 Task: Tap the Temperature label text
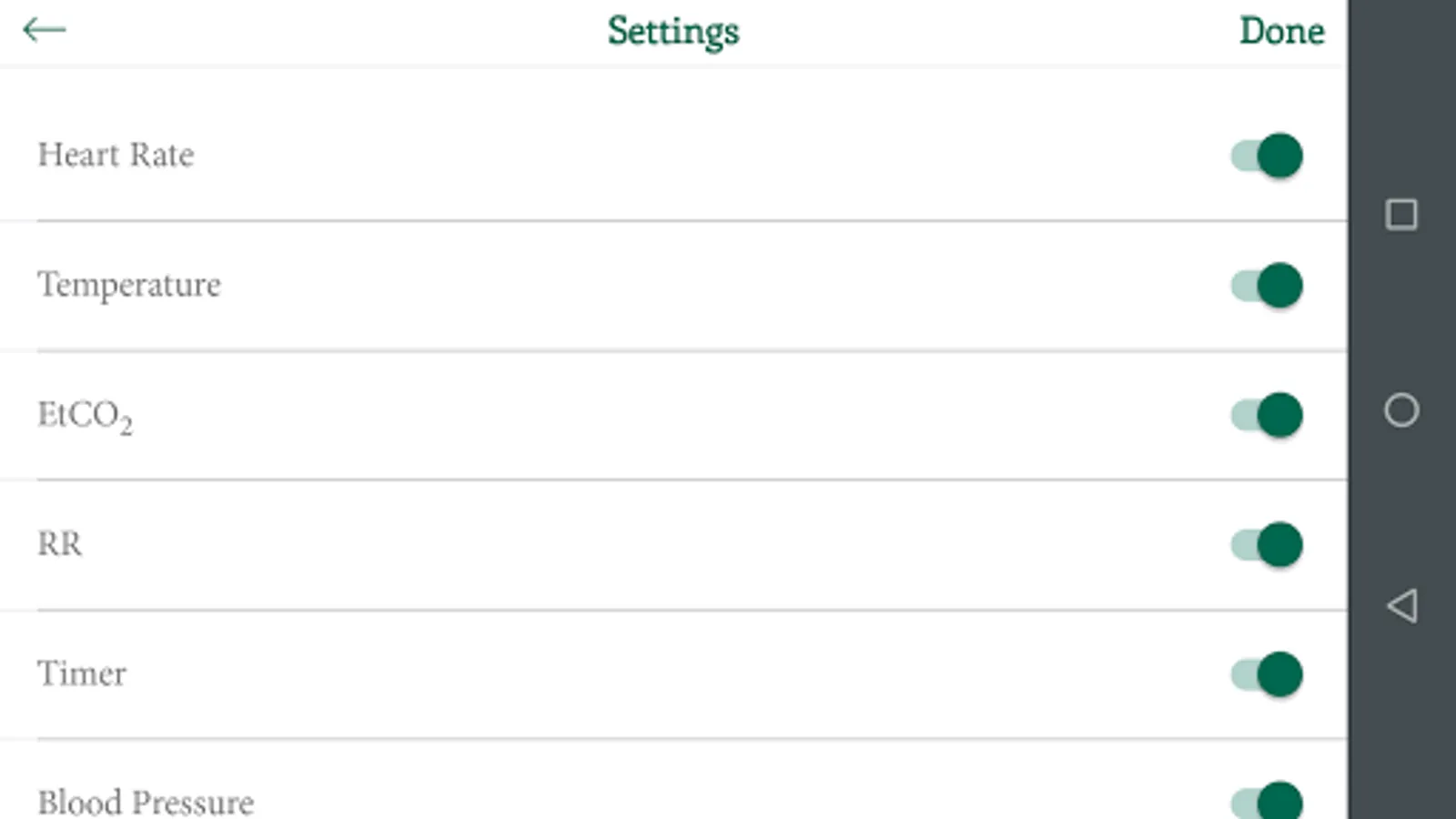(x=128, y=286)
